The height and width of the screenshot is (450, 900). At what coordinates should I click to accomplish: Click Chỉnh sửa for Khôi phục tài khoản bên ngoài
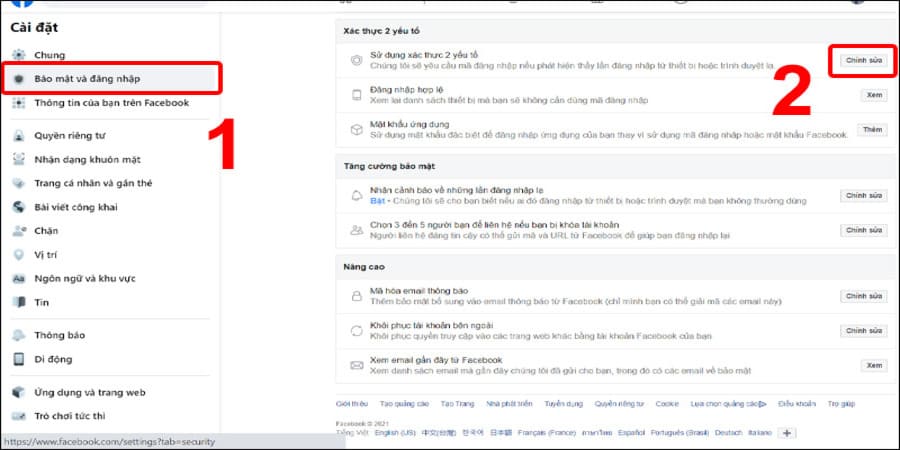coord(864,331)
